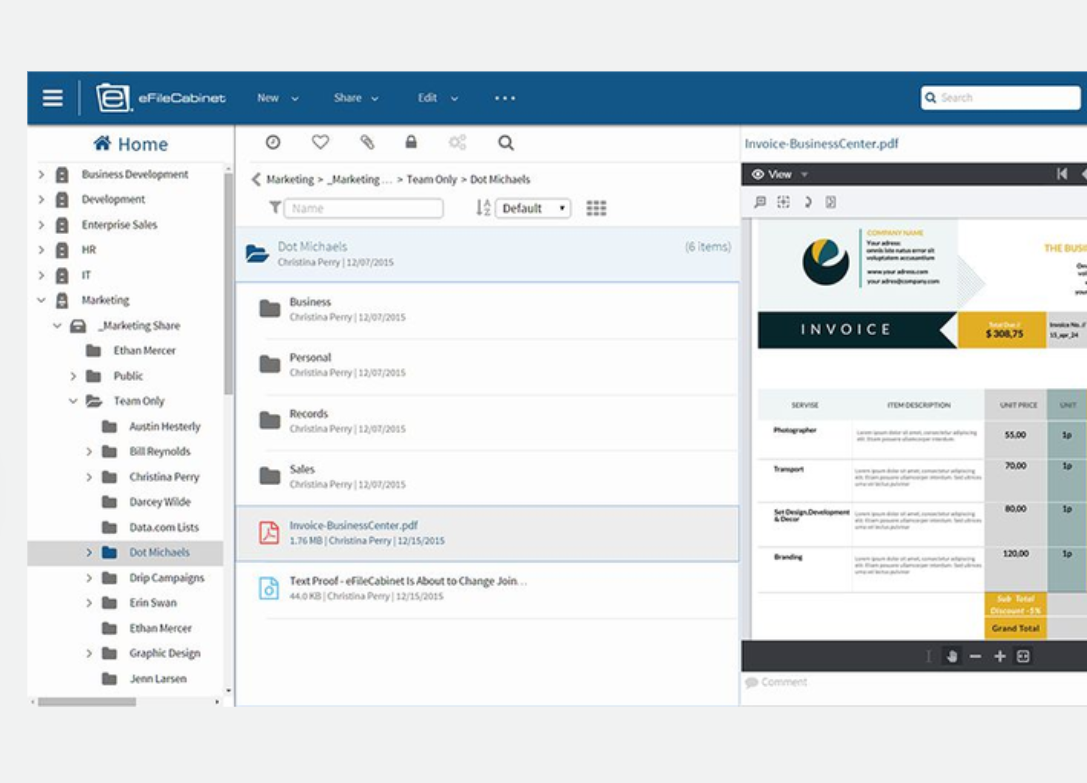Click the paperclip attachment icon
The width and height of the screenshot is (1087, 783).
(367, 142)
